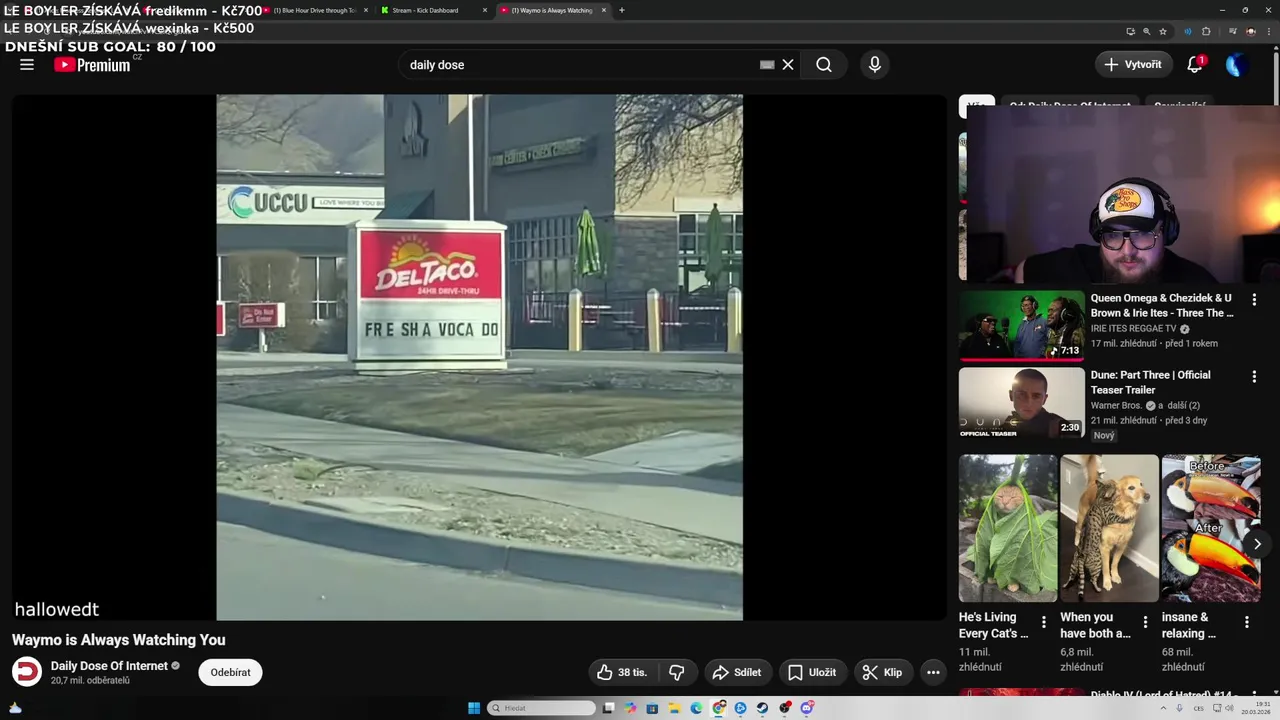Viewport: 1280px width, 720px height.
Task: Save video with Uložit button
Action: (x=812, y=673)
